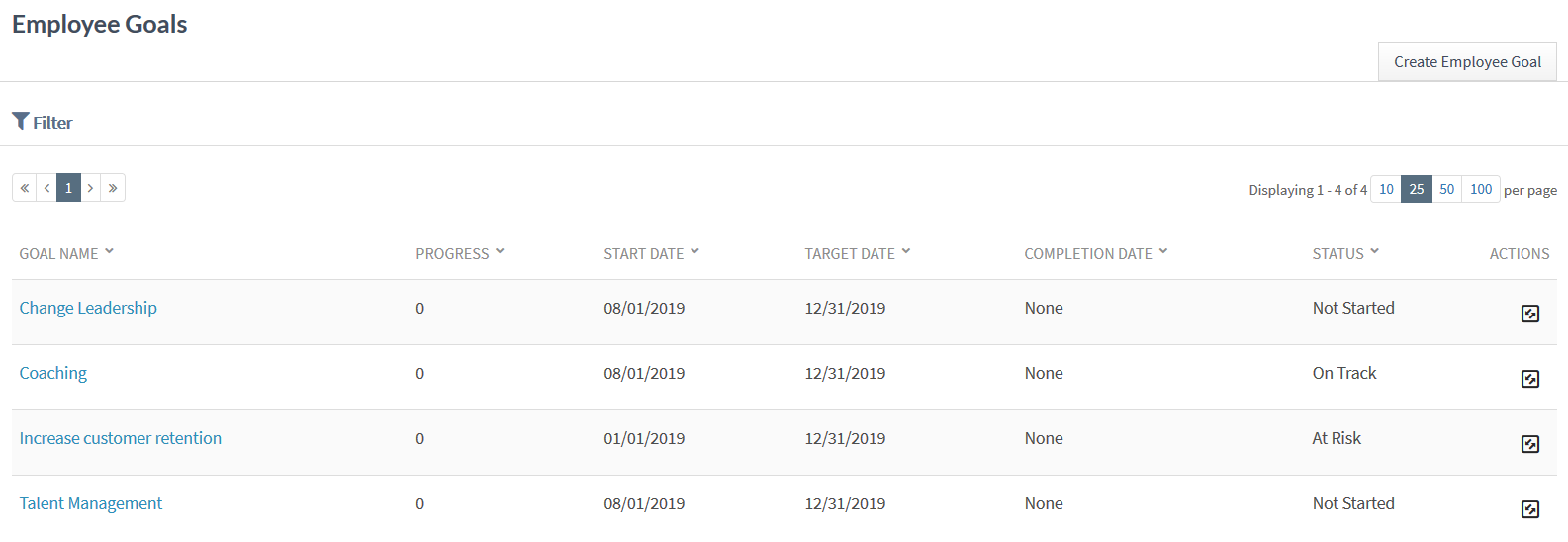Sort by Goal Name column arrow
This screenshot has width=1568, height=542.
109,251
